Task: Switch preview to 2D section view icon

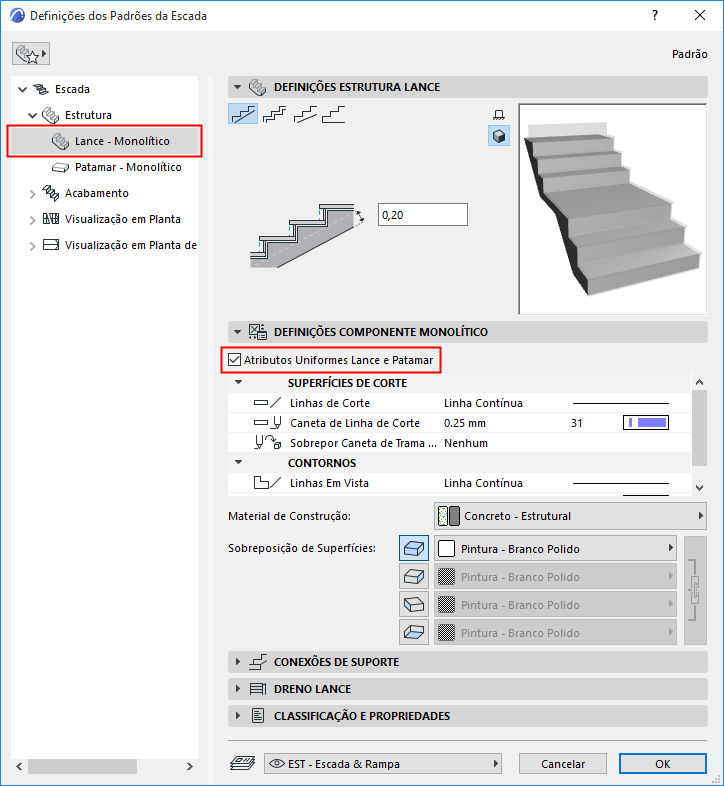Action: coord(499,115)
